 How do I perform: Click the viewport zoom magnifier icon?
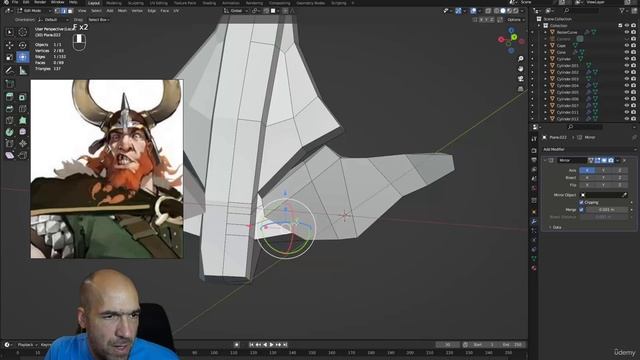tap(521, 59)
